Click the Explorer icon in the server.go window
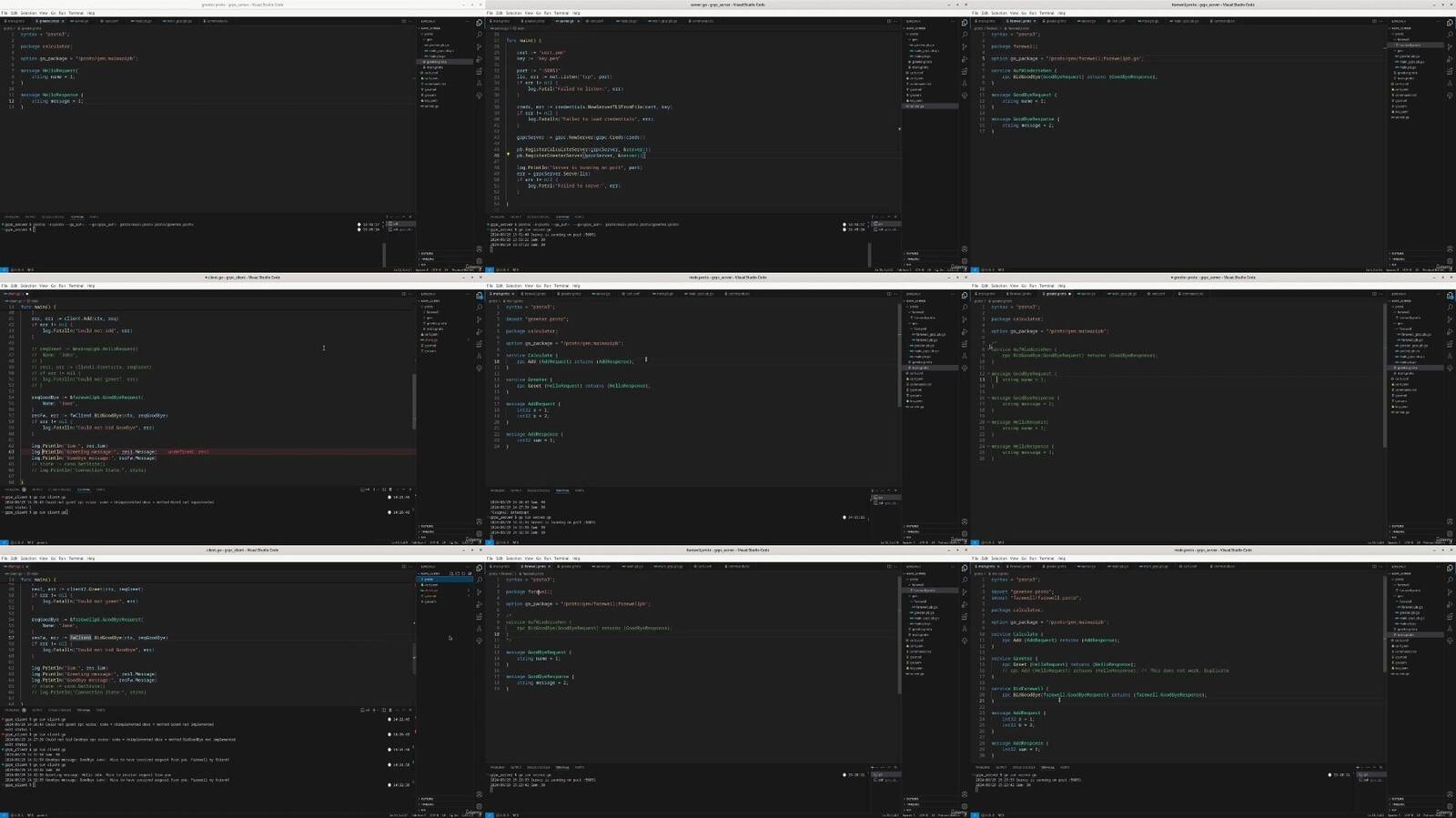This screenshot has width=1456, height=818. pos(965,24)
